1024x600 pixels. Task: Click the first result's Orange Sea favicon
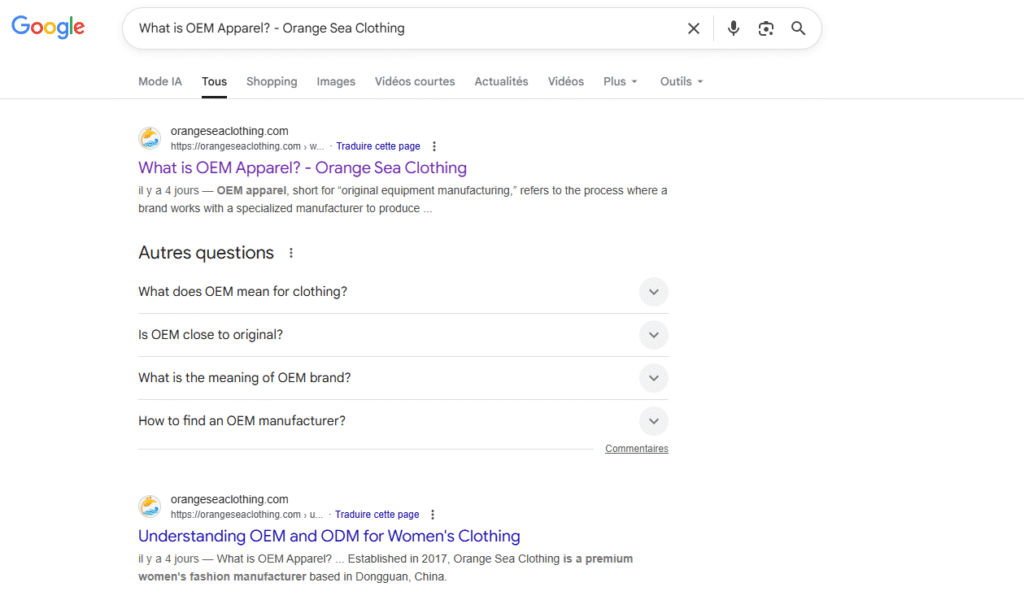click(x=150, y=138)
